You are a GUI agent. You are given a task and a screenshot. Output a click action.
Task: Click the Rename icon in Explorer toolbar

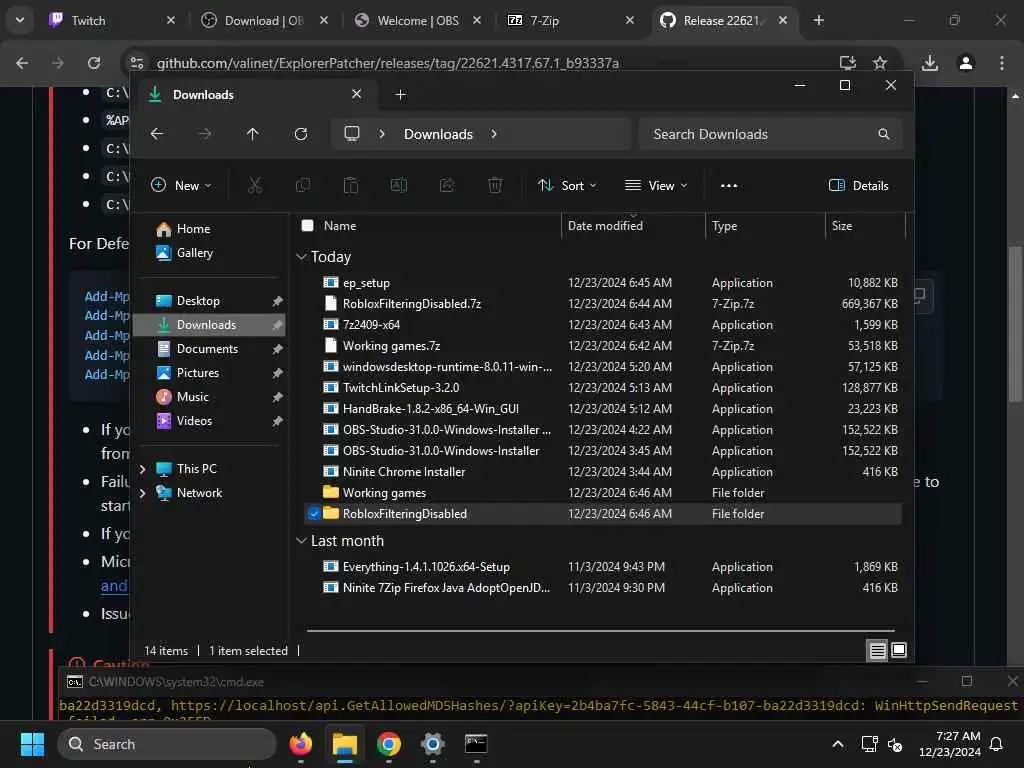click(398, 185)
